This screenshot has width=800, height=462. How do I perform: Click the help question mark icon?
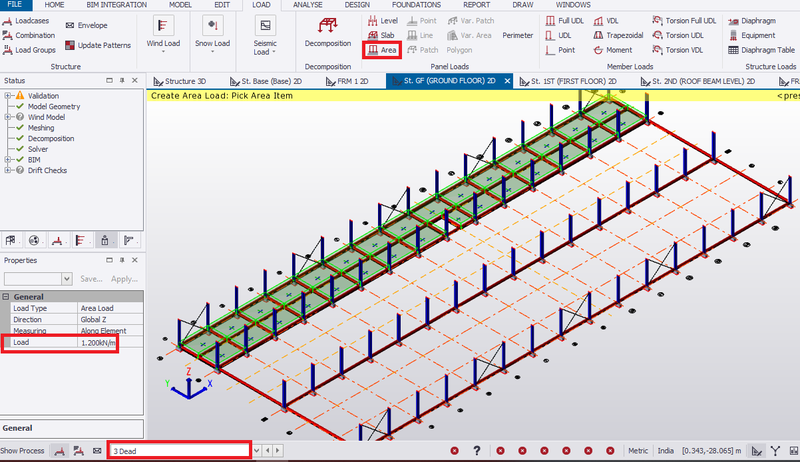point(477,451)
